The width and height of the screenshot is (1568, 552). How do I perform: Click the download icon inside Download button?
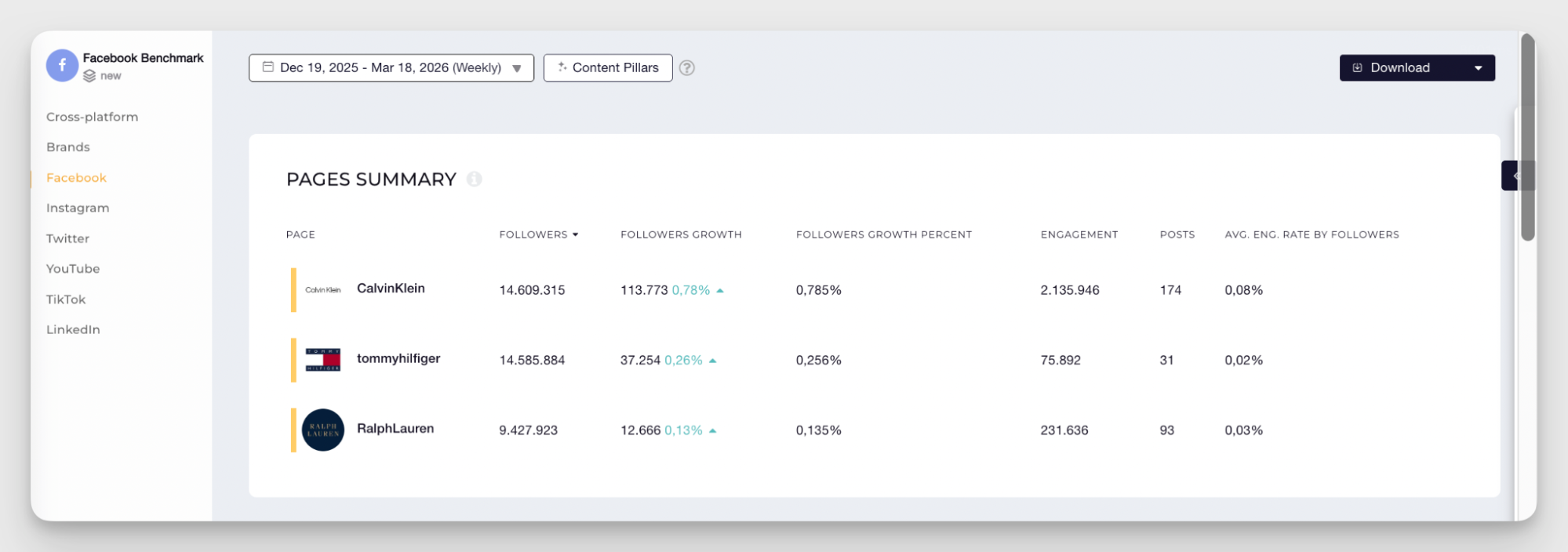coord(1358,68)
